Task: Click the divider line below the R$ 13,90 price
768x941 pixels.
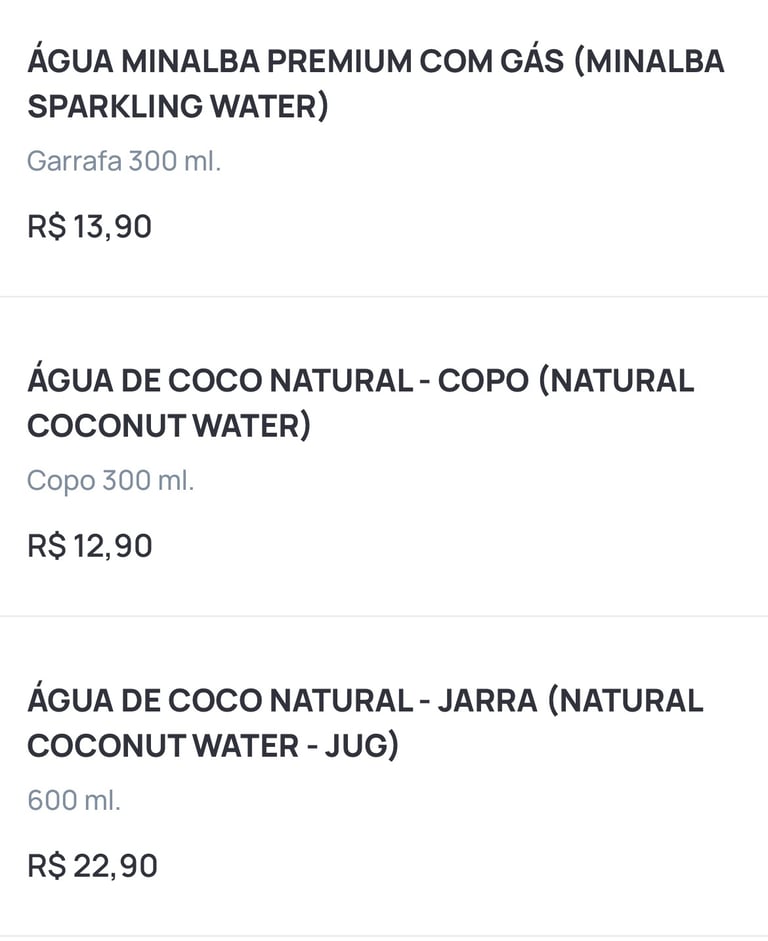Action: pos(384,297)
